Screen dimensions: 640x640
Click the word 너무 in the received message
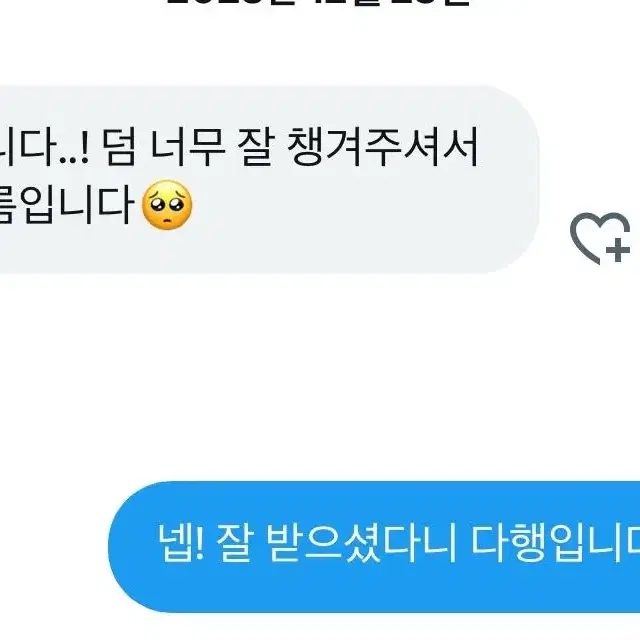click(187, 147)
